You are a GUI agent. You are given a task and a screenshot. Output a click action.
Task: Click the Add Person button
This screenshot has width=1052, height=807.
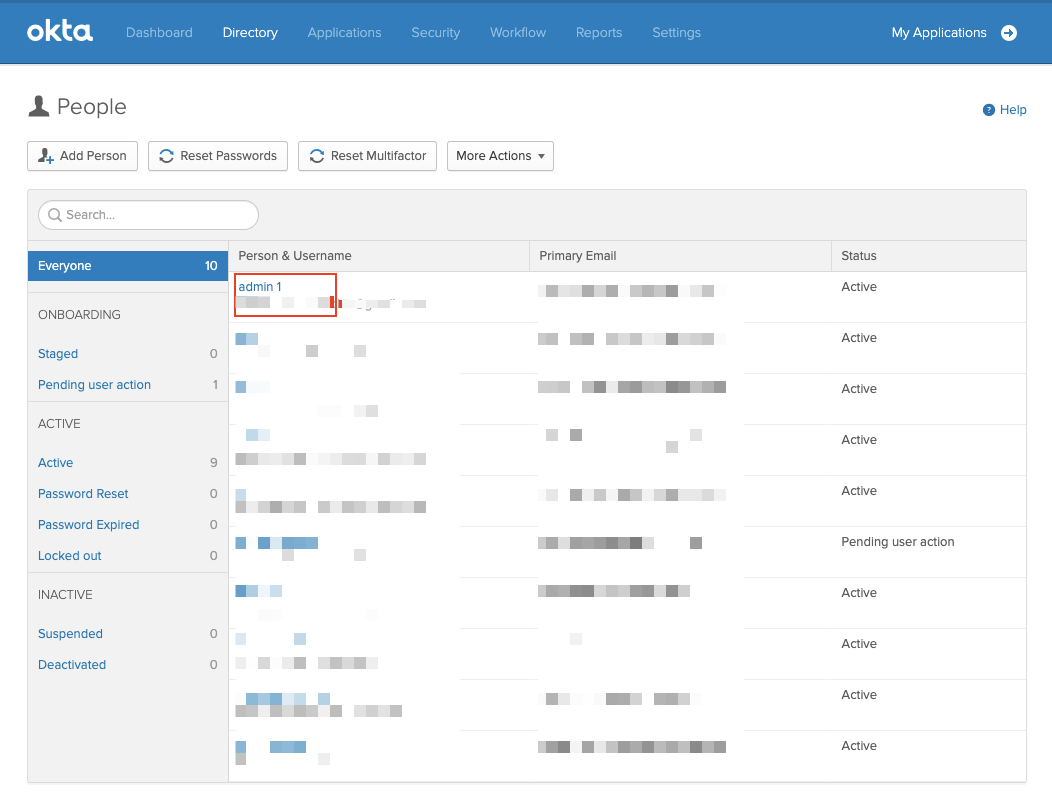[x=82, y=156]
